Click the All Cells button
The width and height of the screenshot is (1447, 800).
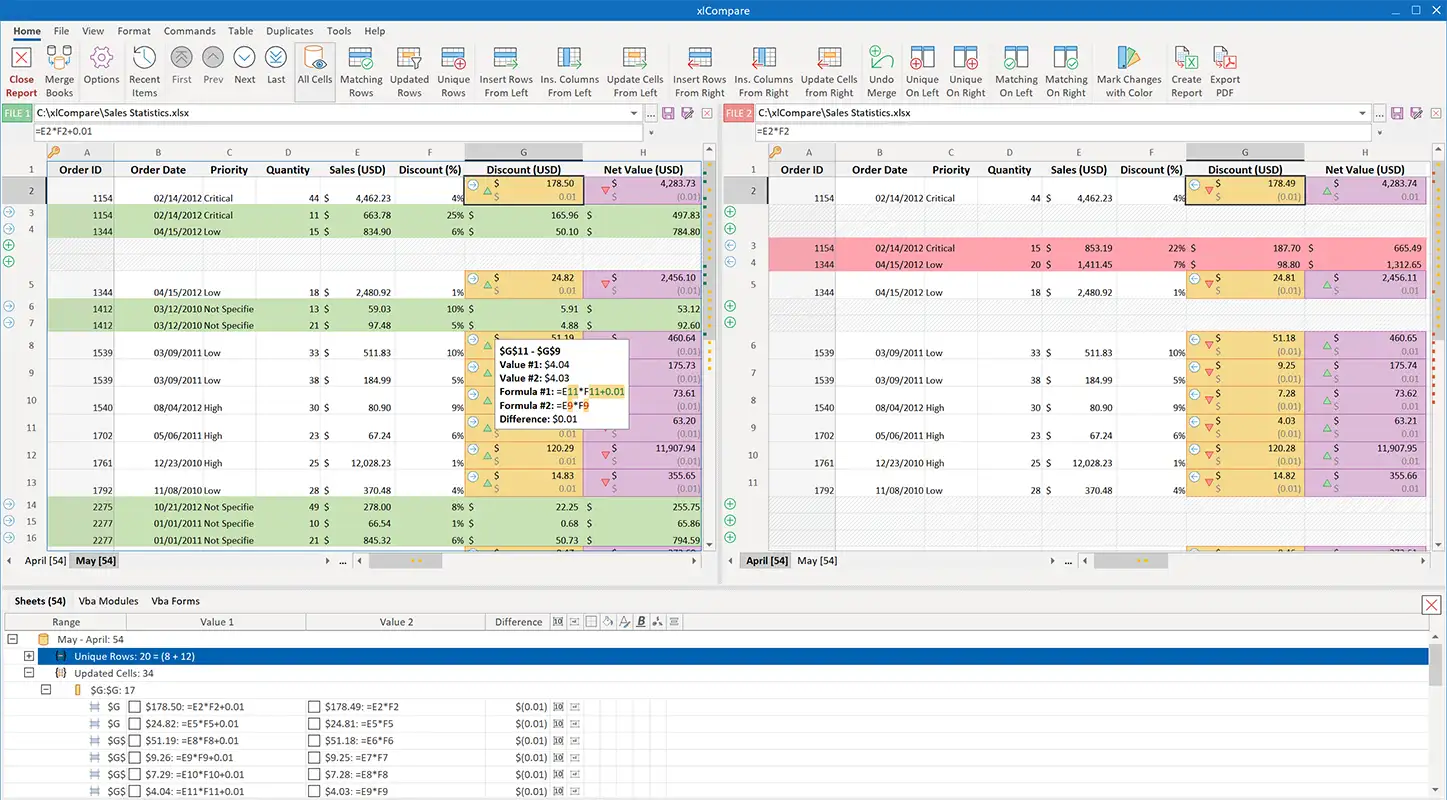[x=315, y=70]
